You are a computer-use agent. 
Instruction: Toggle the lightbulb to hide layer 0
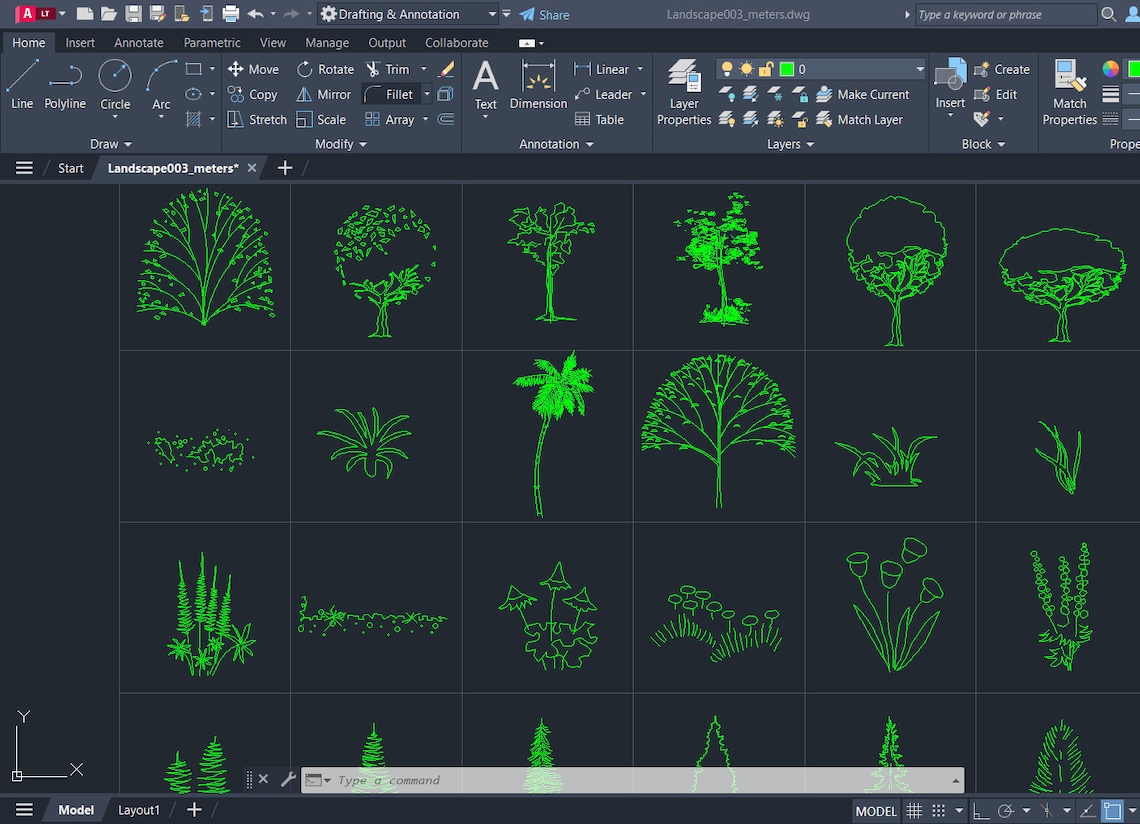(x=727, y=68)
